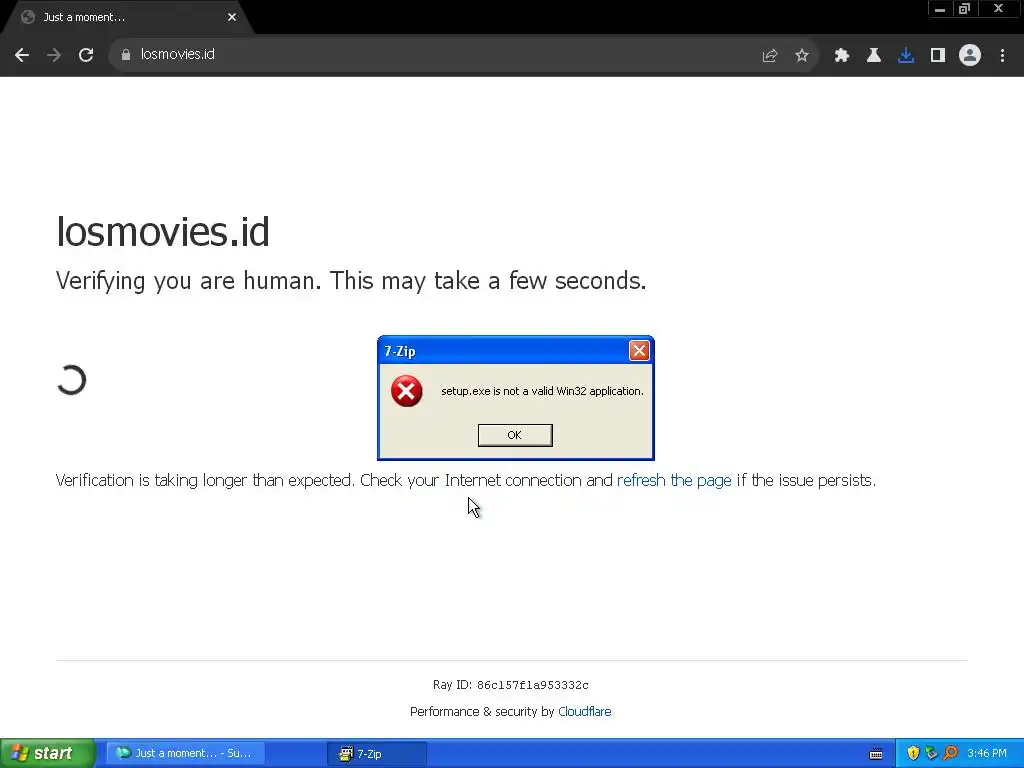Click 'setup.exe is not a valid Win32 application.'
The image size is (1024, 768).
click(542, 391)
